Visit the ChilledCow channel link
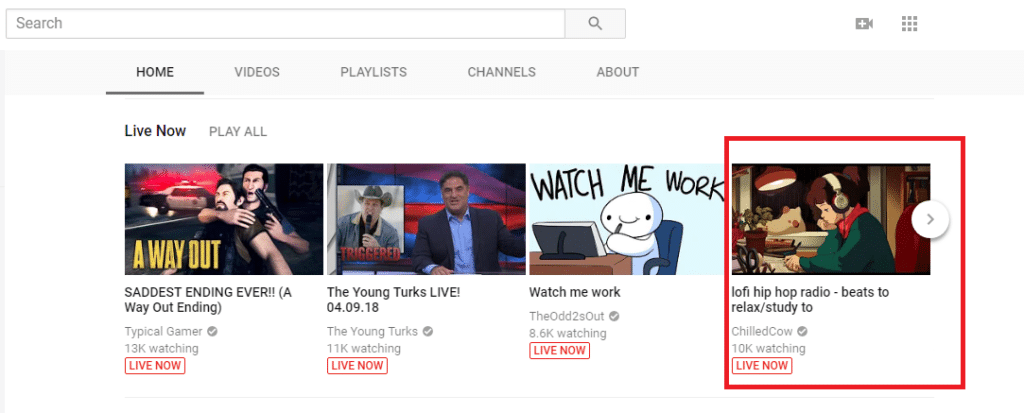 [762, 331]
